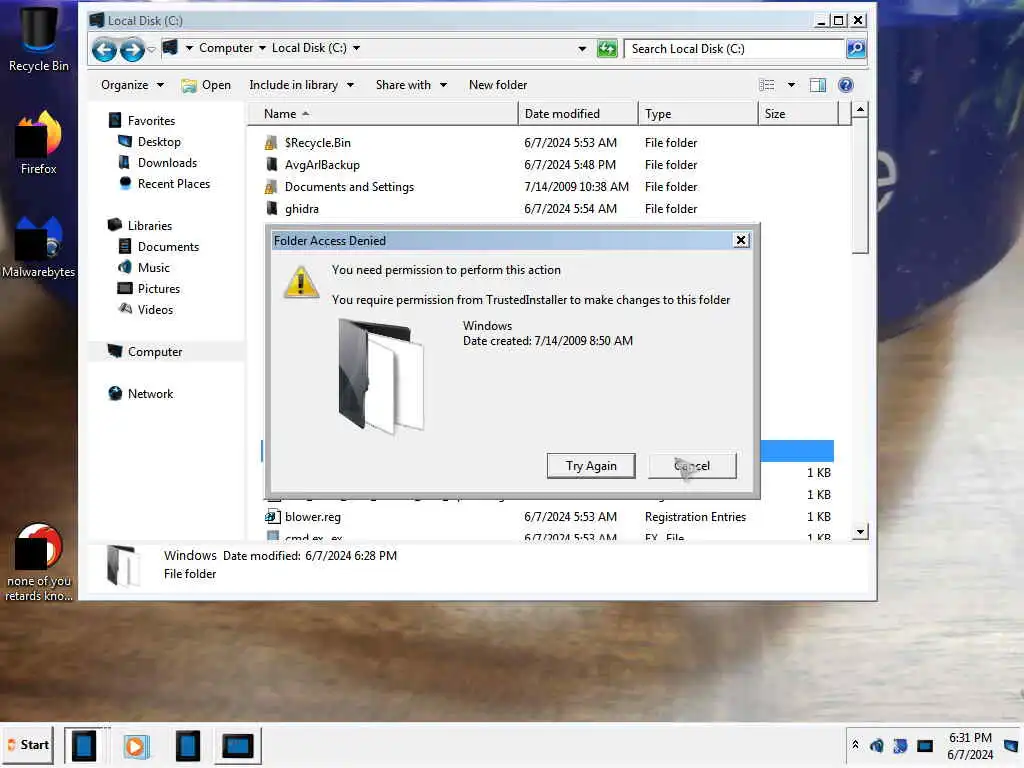Click the green Refresh icon

click(x=607, y=48)
